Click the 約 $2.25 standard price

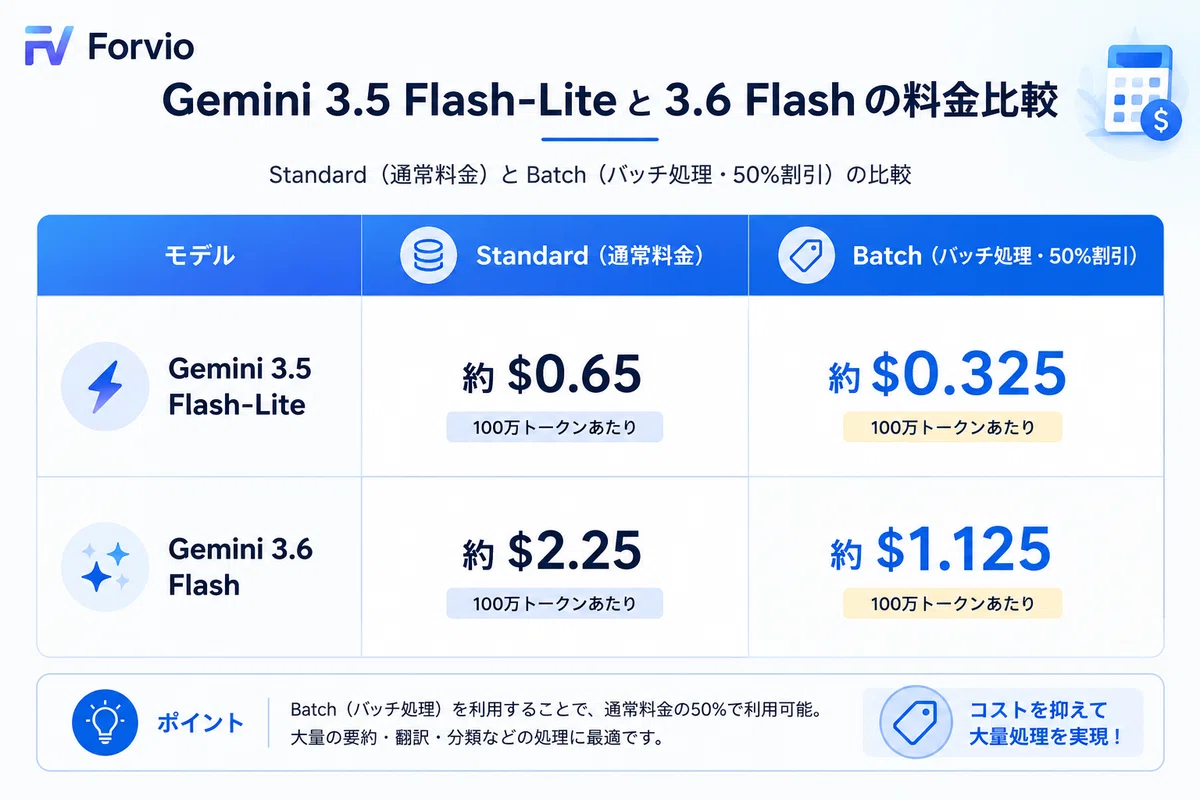click(552, 552)
